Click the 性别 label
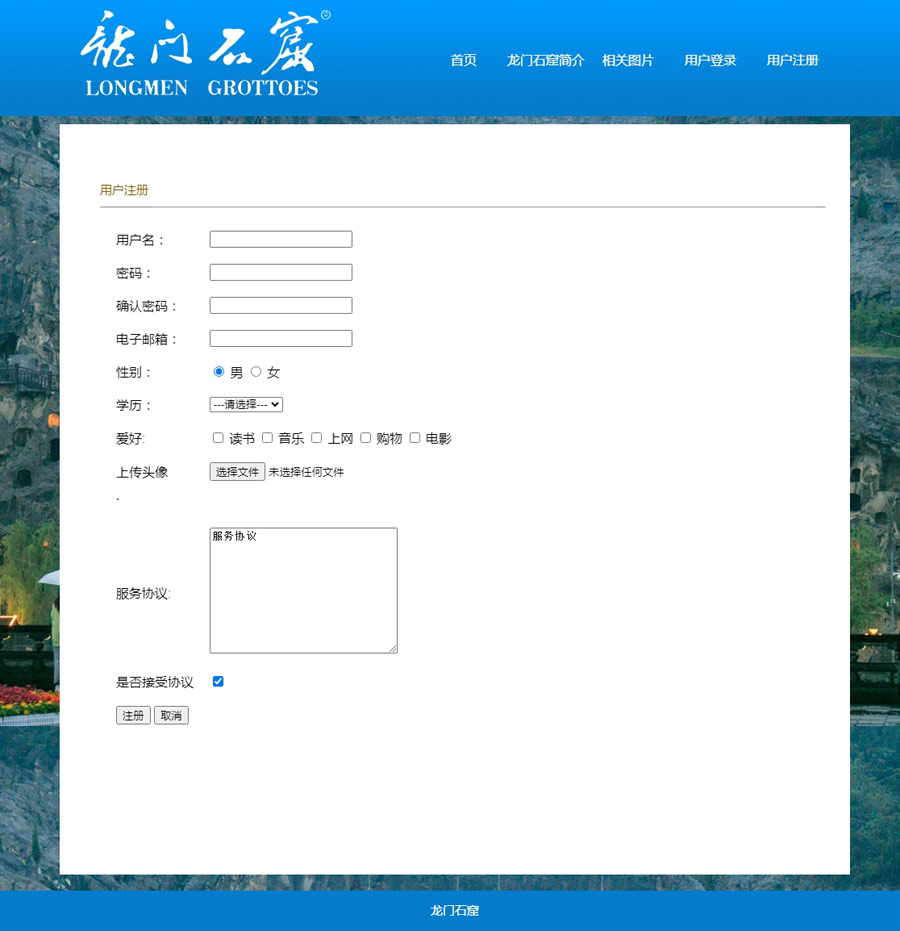Image resolution: width=900 pixels, height=931 pixels. coord(133,372)
